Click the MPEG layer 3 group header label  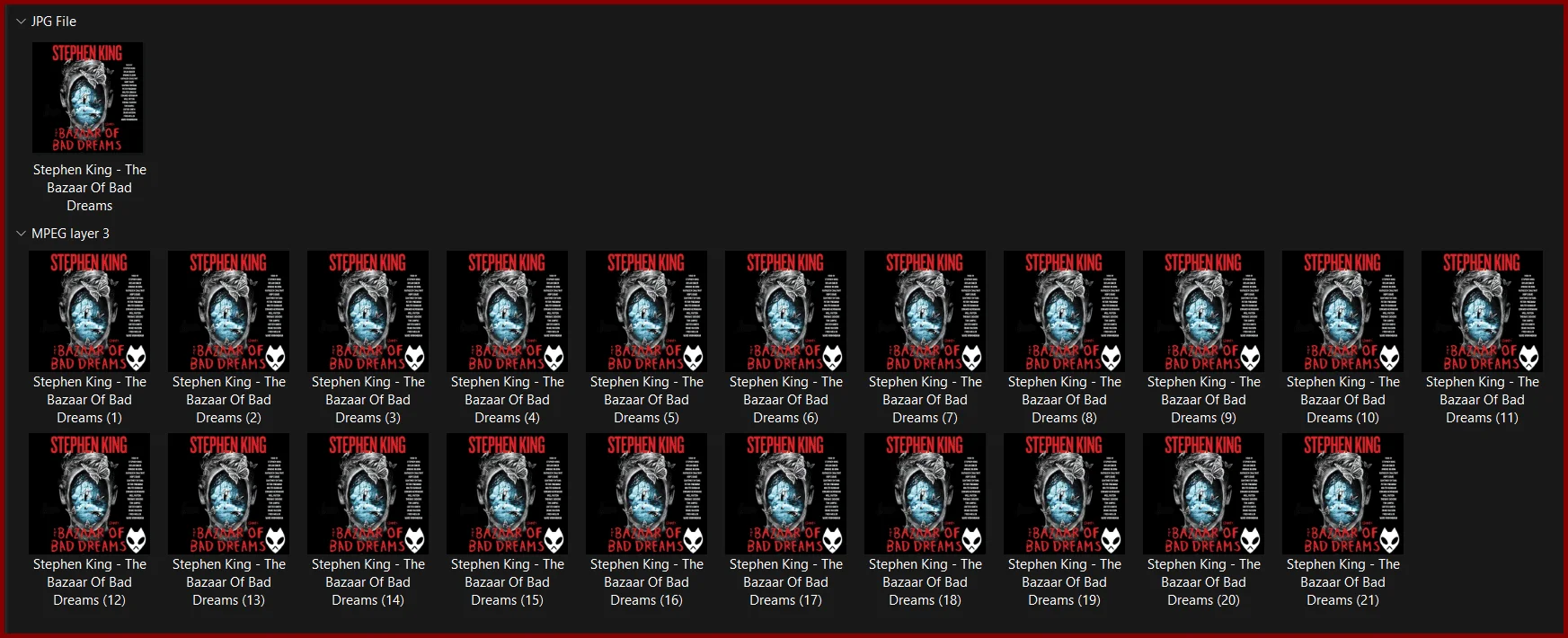[x=70, y=234]
